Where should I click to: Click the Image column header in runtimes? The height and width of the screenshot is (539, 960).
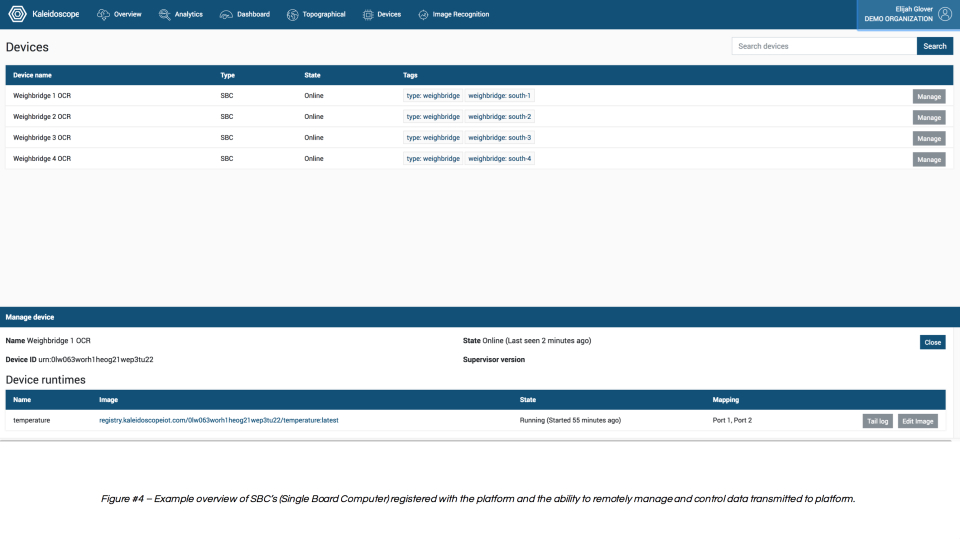click(108, 399)
